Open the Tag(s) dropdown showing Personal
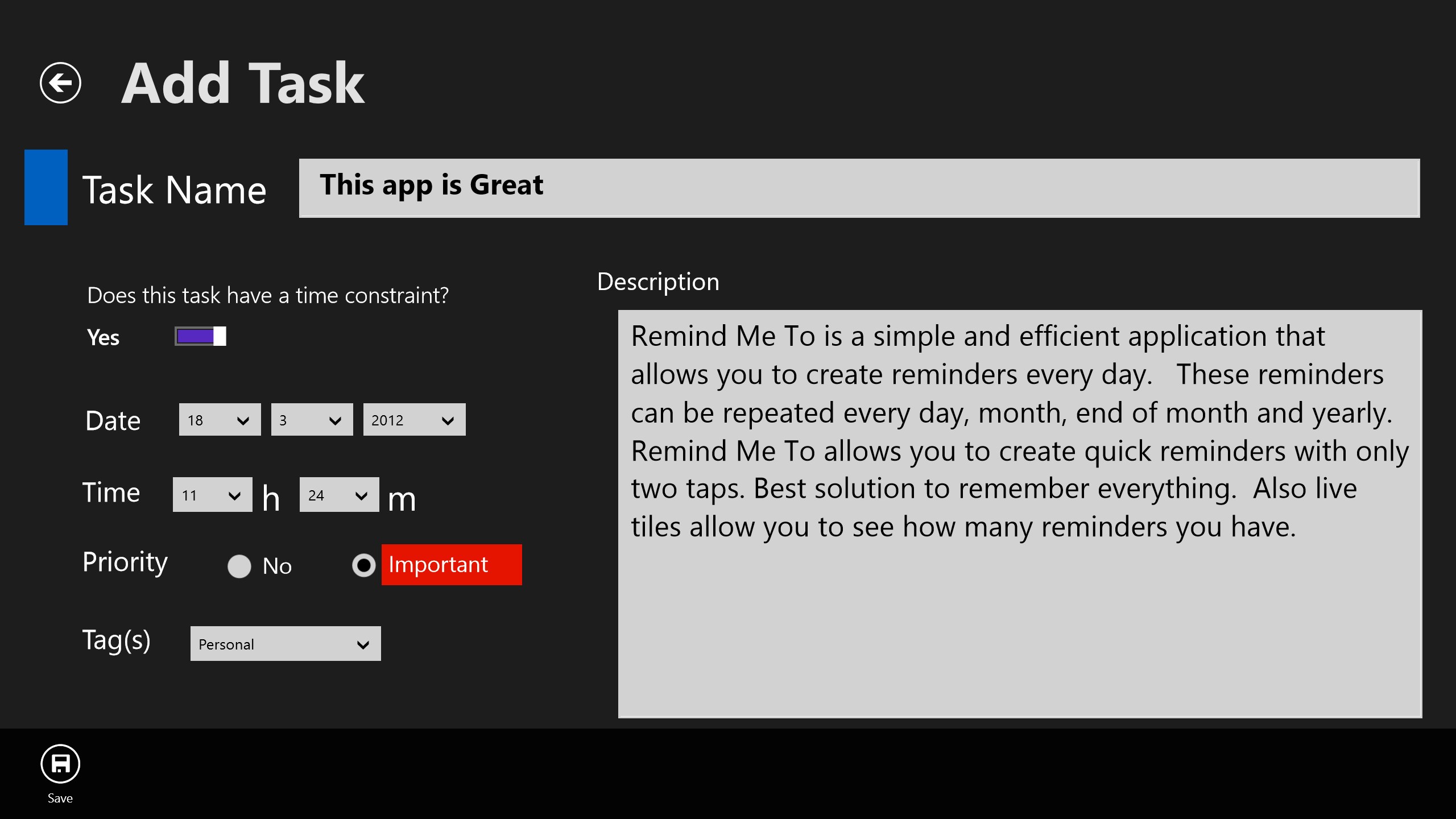The width and height of the screenshot is (1456, 819). point(286,644)
